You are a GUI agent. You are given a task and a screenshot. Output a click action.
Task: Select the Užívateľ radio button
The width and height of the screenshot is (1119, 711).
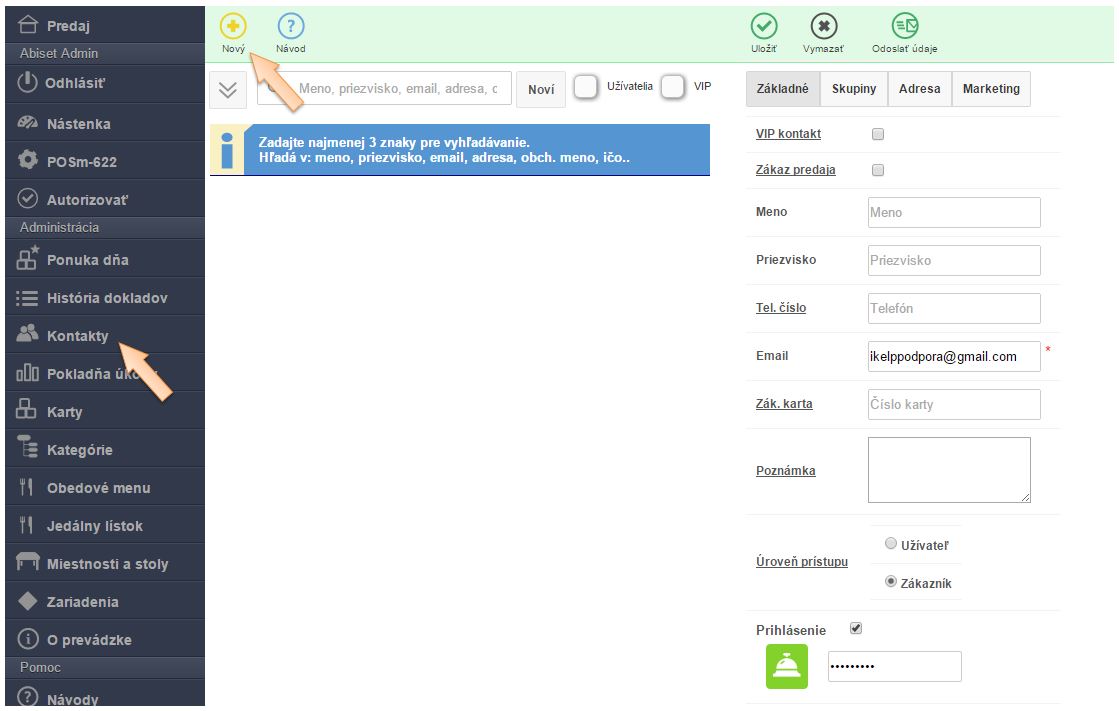pos(891,544)
